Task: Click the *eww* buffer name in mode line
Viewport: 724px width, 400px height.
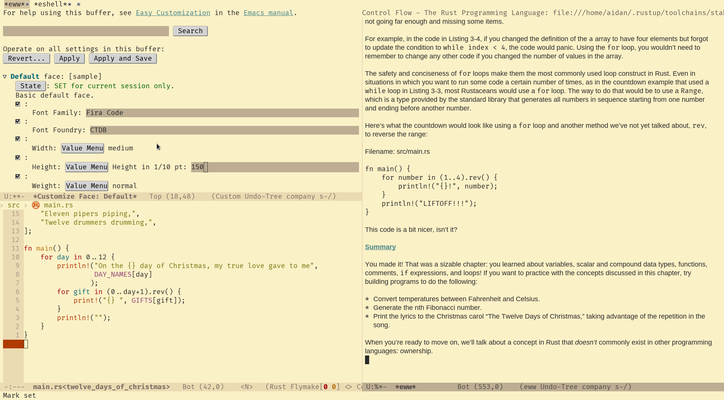Action: pyautogui.click(x=405, y=387)
